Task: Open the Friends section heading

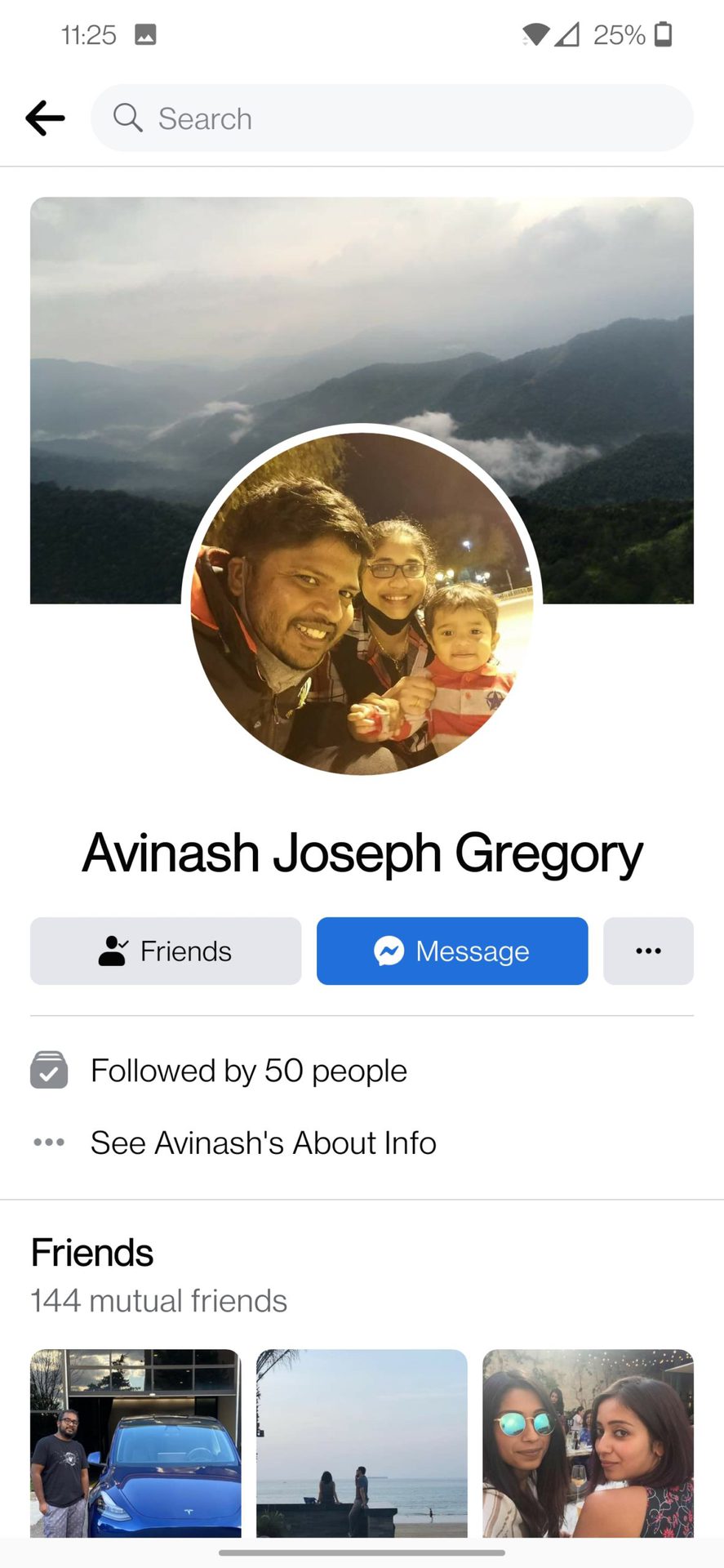Action: 91,1253
